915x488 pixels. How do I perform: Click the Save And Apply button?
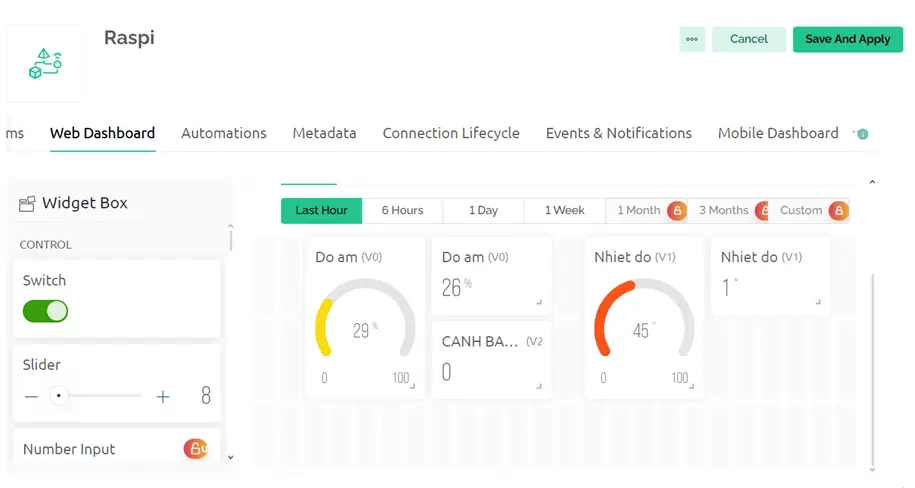tap(847, 39)
